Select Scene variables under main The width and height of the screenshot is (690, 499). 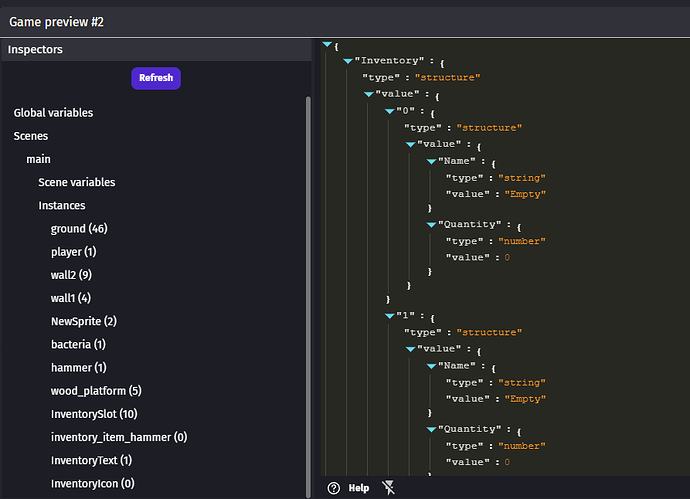coord(76,182)
